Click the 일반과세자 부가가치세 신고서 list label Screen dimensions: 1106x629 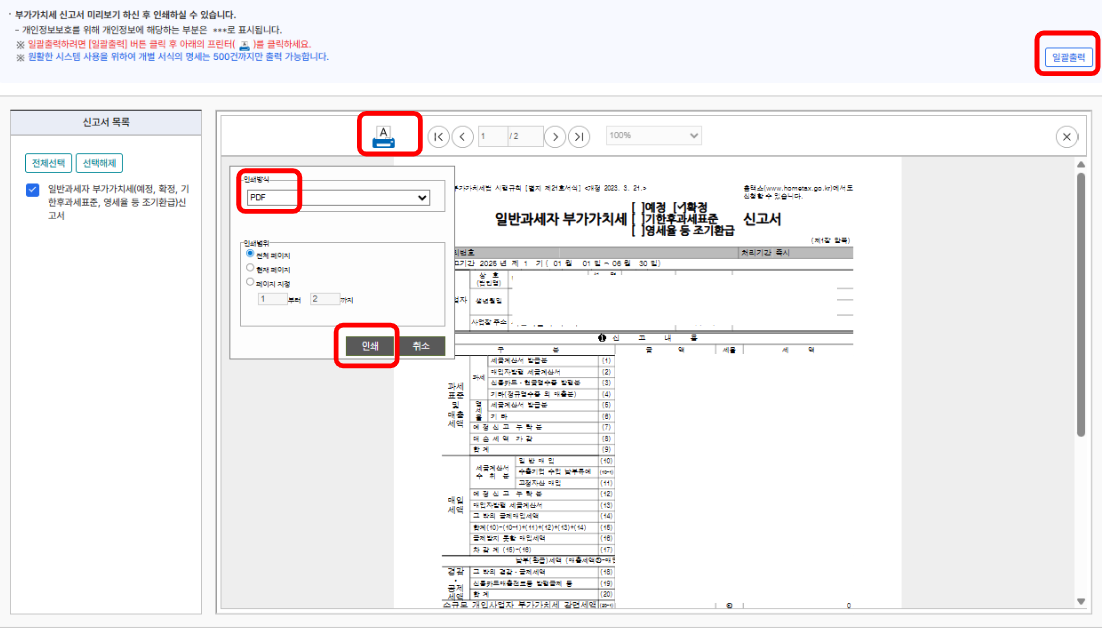[x=118, y=202]
